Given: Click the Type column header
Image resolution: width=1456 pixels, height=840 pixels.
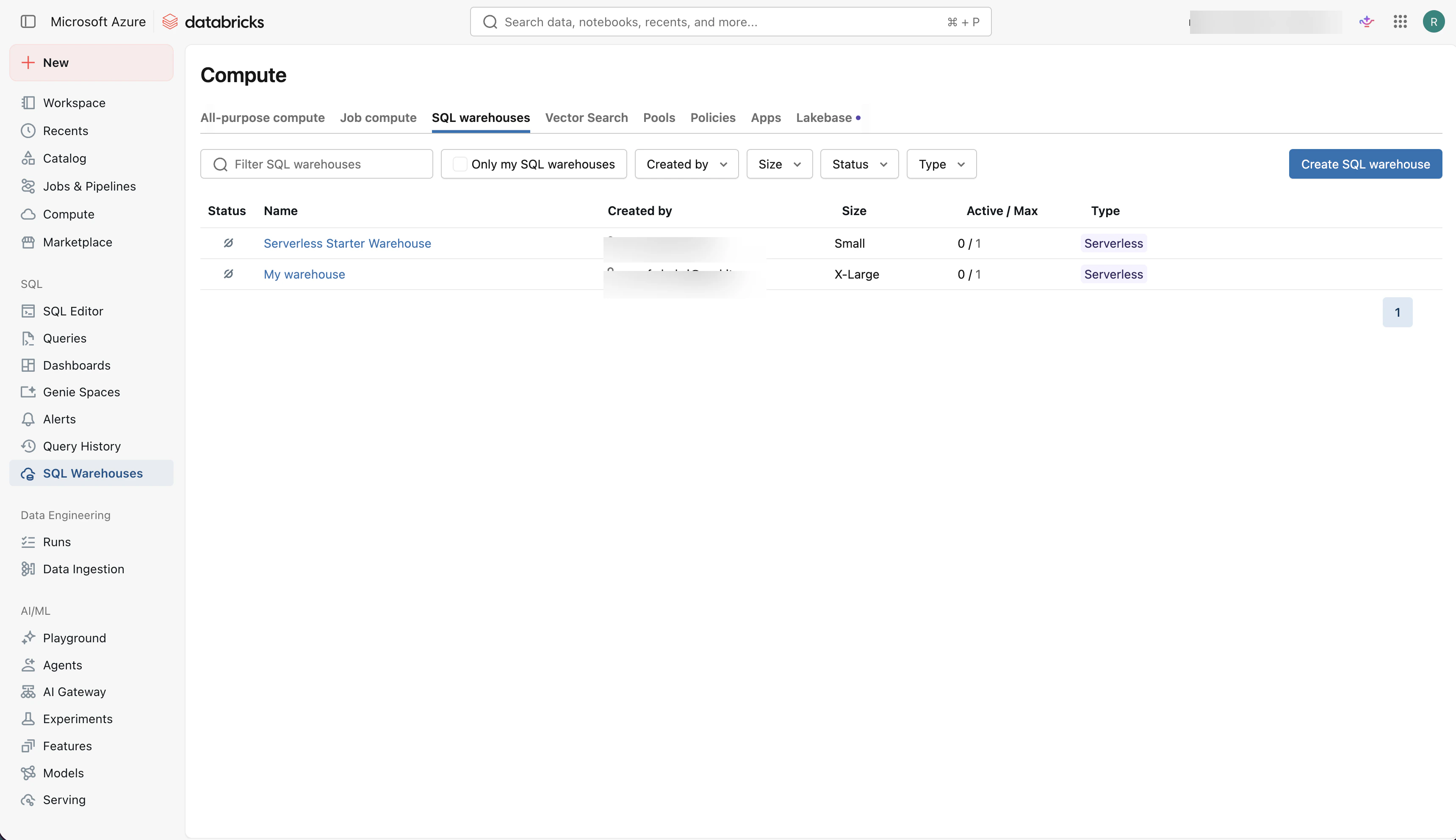Looking at the screenshot, I should (1105, 211).
